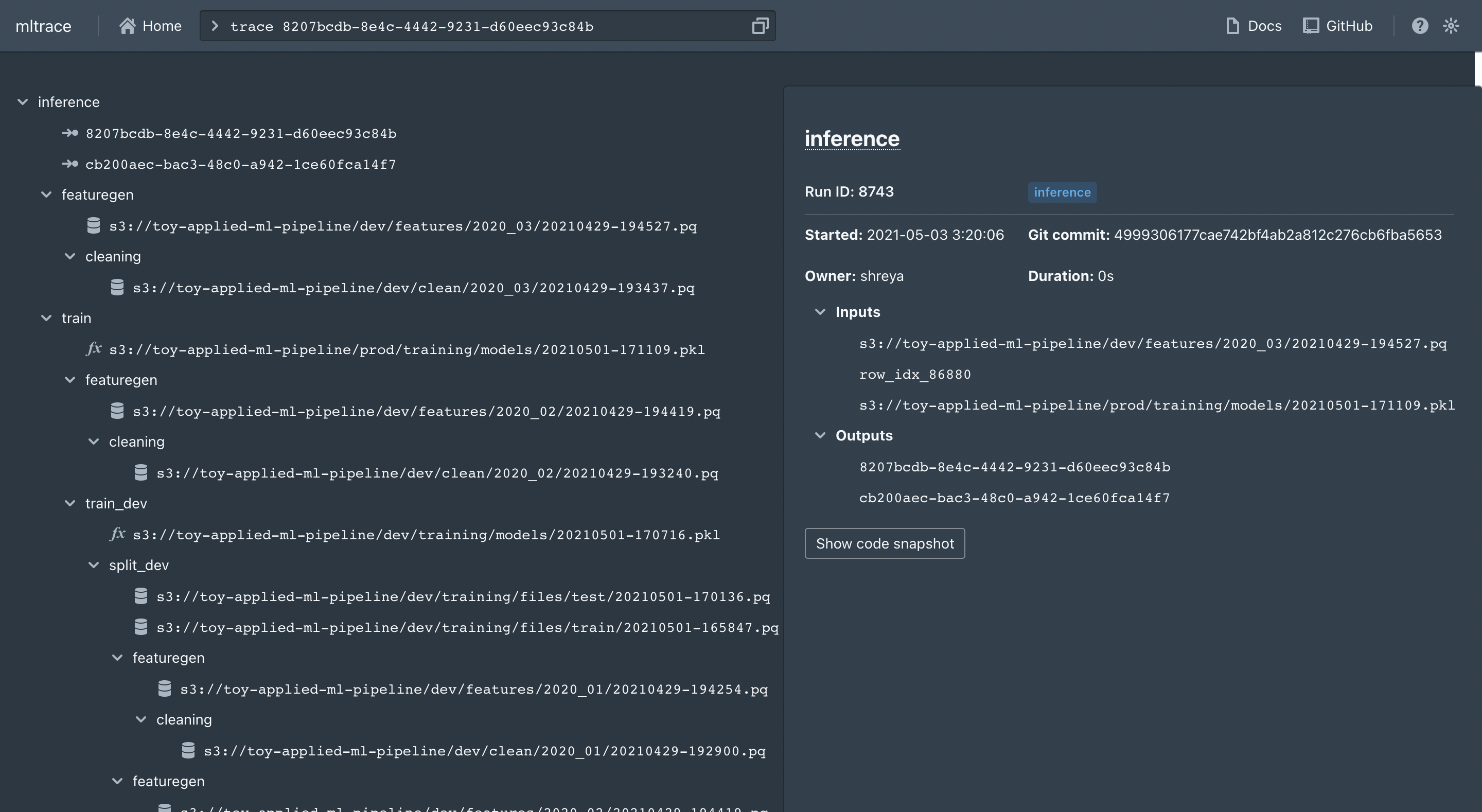Screen dimensions: 1482x812
Task: Click the Show code snapshot button
Action: pyautogui.click(x=884, y=543)
